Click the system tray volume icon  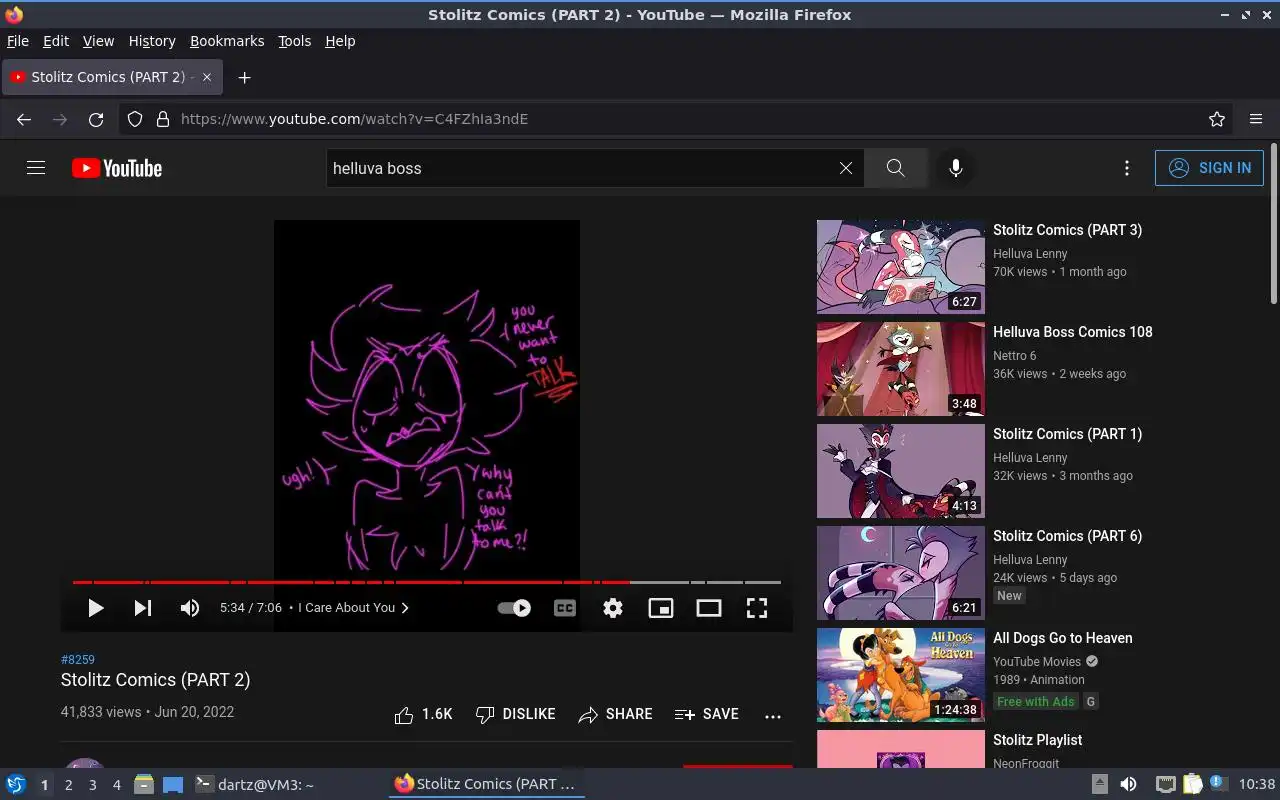1128,784
